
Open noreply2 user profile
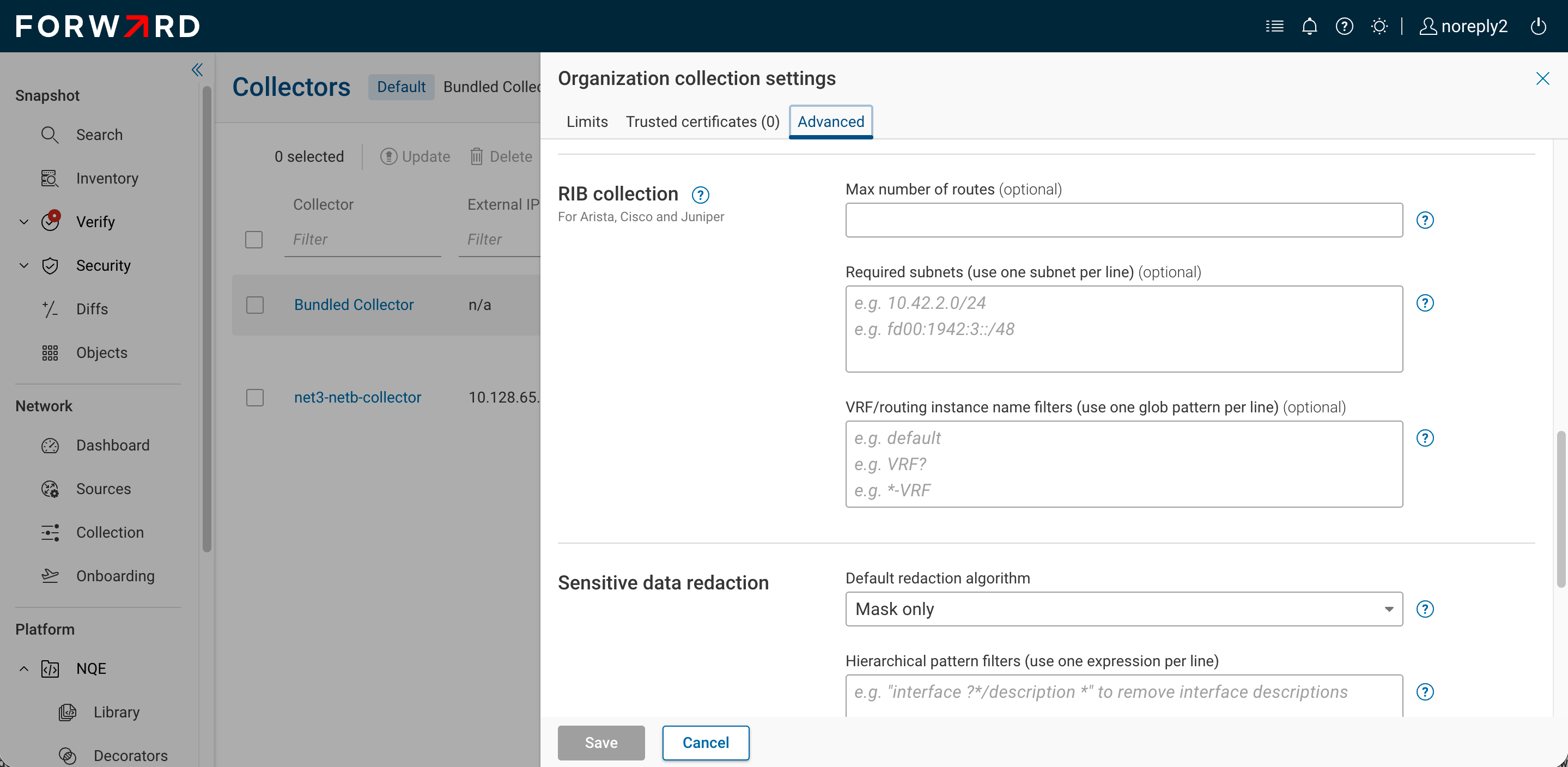pyautogui.click(x=1463, y=26)
